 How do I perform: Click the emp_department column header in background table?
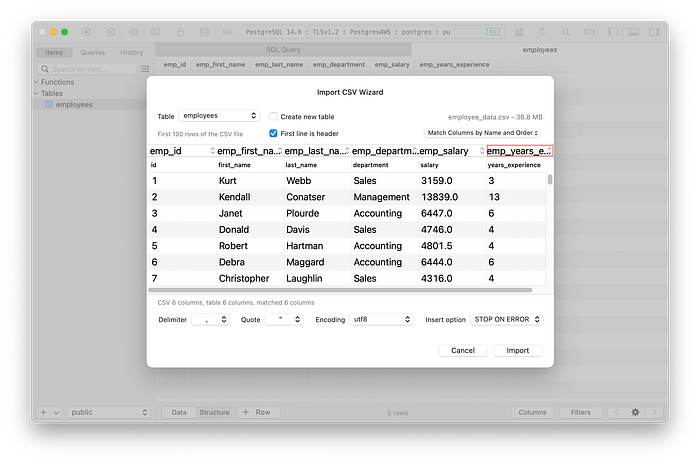pyautogui.click(x=338, y=64)
